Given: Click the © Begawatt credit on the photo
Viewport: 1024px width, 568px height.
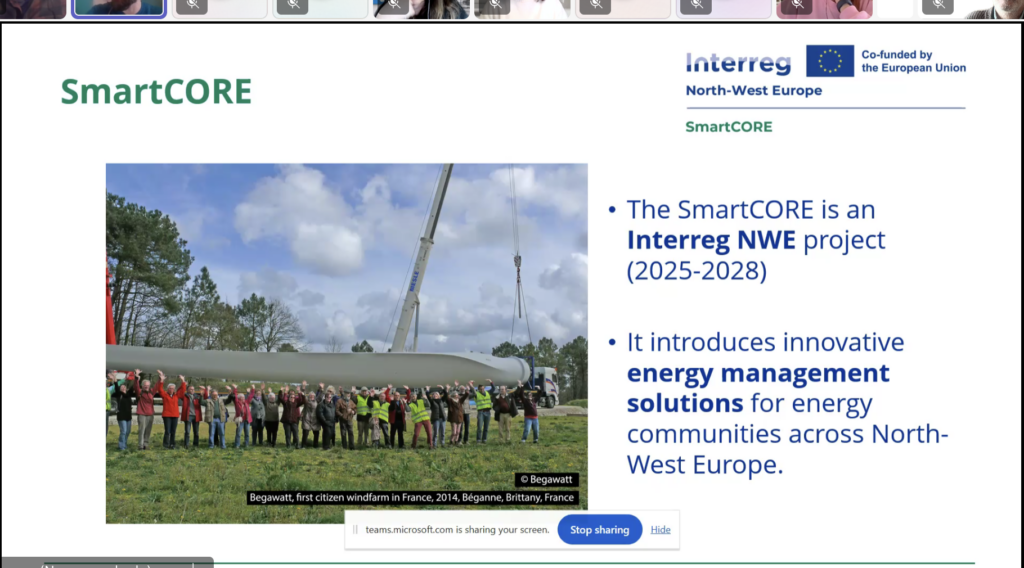Looking at the screenshot, I should coord(546,480).
